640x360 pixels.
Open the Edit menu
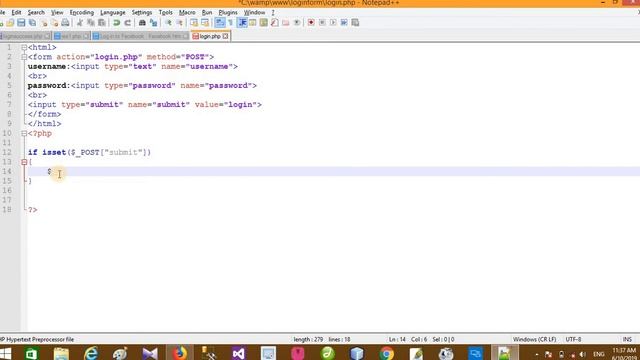[16, 13]
